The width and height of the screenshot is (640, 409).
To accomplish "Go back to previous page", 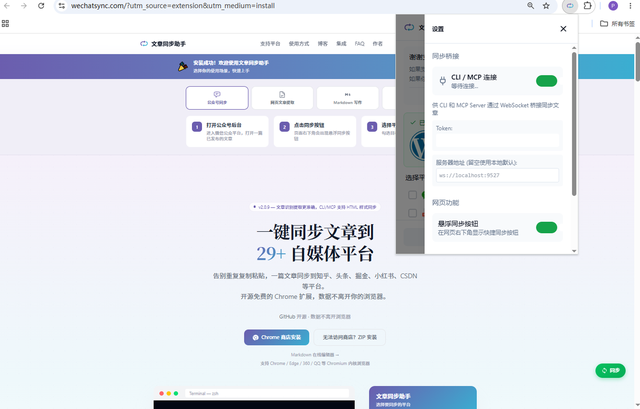I will click(7, 6).
